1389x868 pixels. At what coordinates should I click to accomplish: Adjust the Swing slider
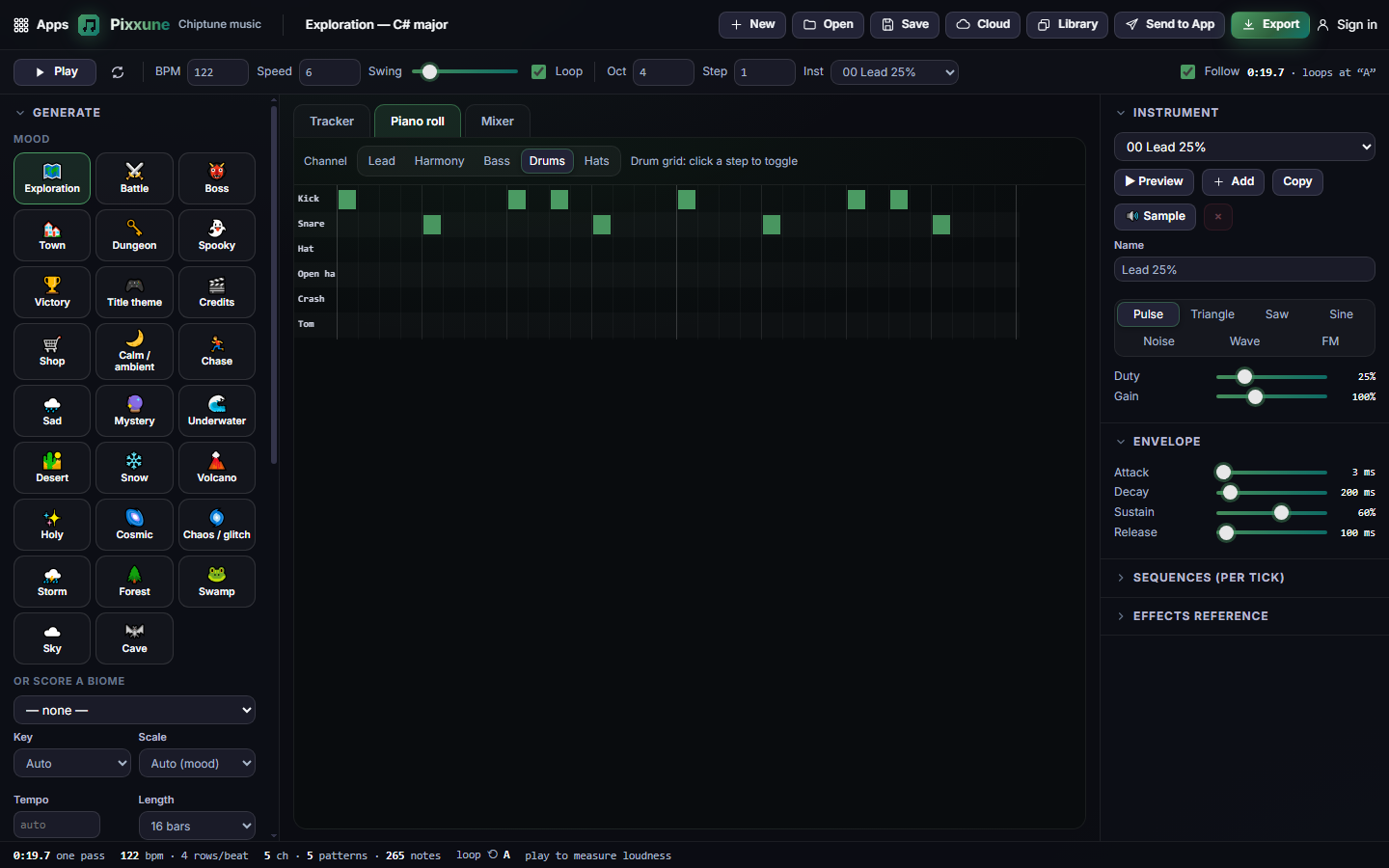[x=465, y=72]
